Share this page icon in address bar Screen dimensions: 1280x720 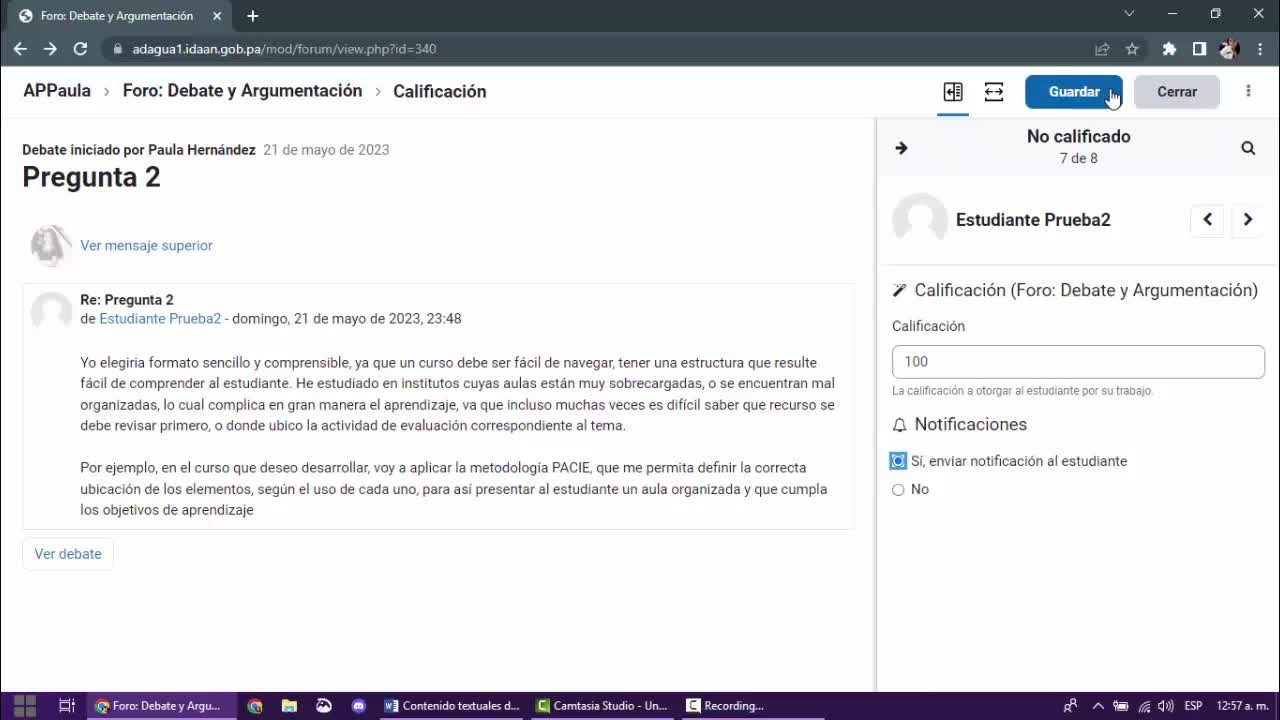coord(1102,49)
